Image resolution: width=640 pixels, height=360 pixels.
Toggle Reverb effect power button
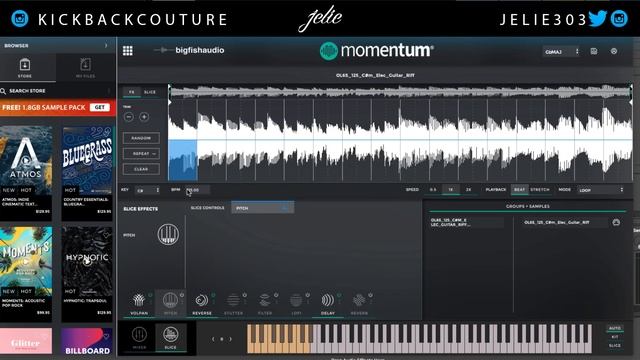[x=370, y=295]
